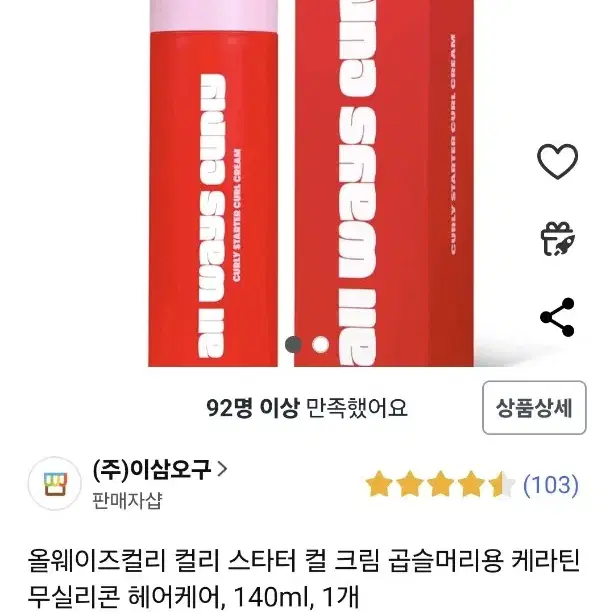Image resolution: width=614 pixels, height=614 pixels.
Task: Click the 판매자샵 seller shop label
Action: point(127,500)
